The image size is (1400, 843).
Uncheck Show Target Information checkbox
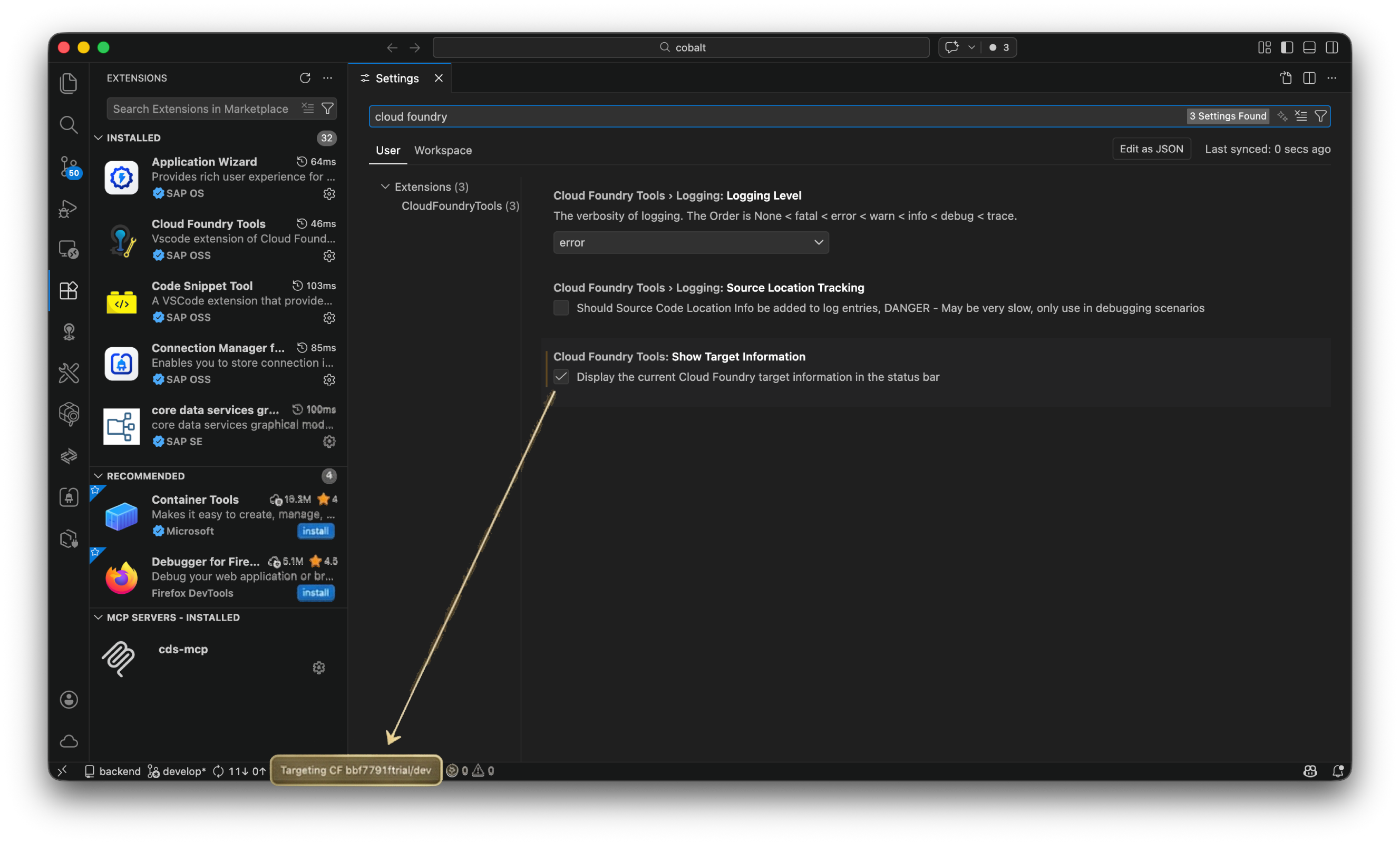tap(561, 377)
